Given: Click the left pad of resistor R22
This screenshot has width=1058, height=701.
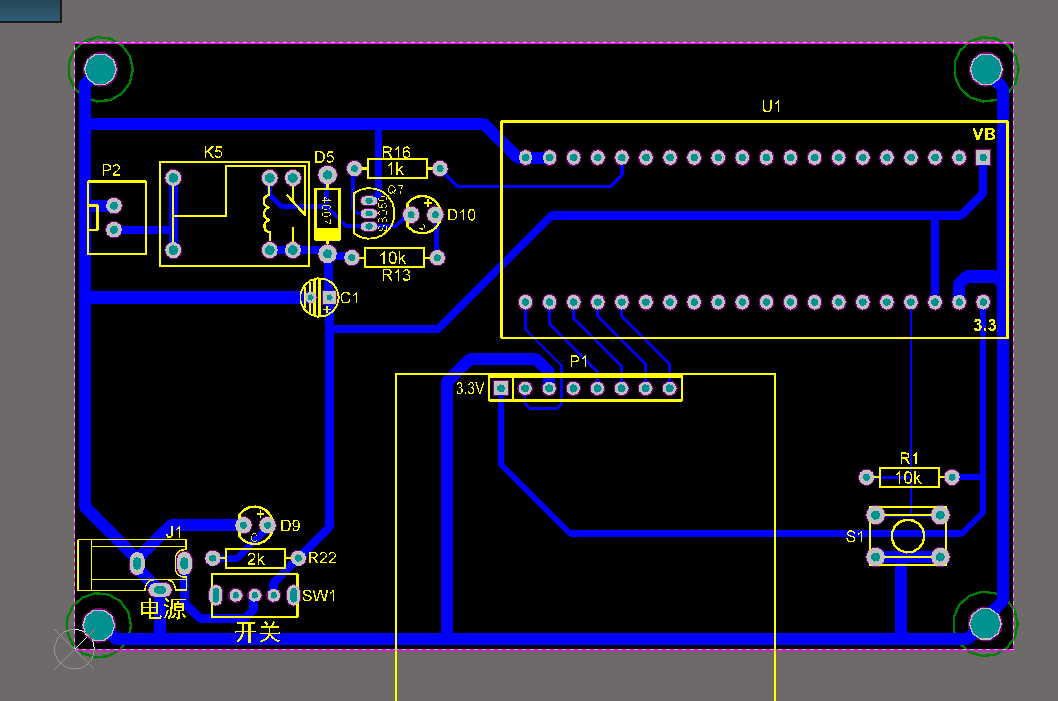Looking at the screenshot, I should tap(213, 559).
